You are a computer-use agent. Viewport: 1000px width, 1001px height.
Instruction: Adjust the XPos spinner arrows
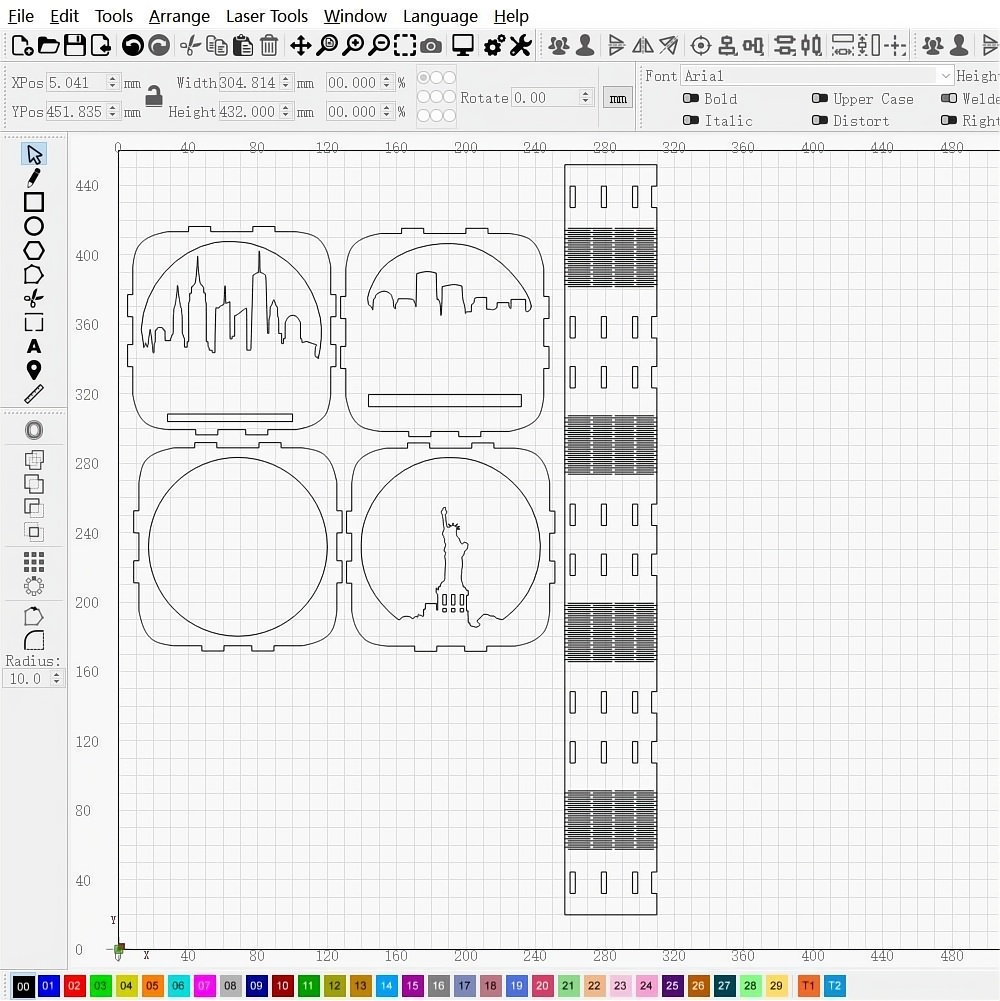tap(112, 82)
